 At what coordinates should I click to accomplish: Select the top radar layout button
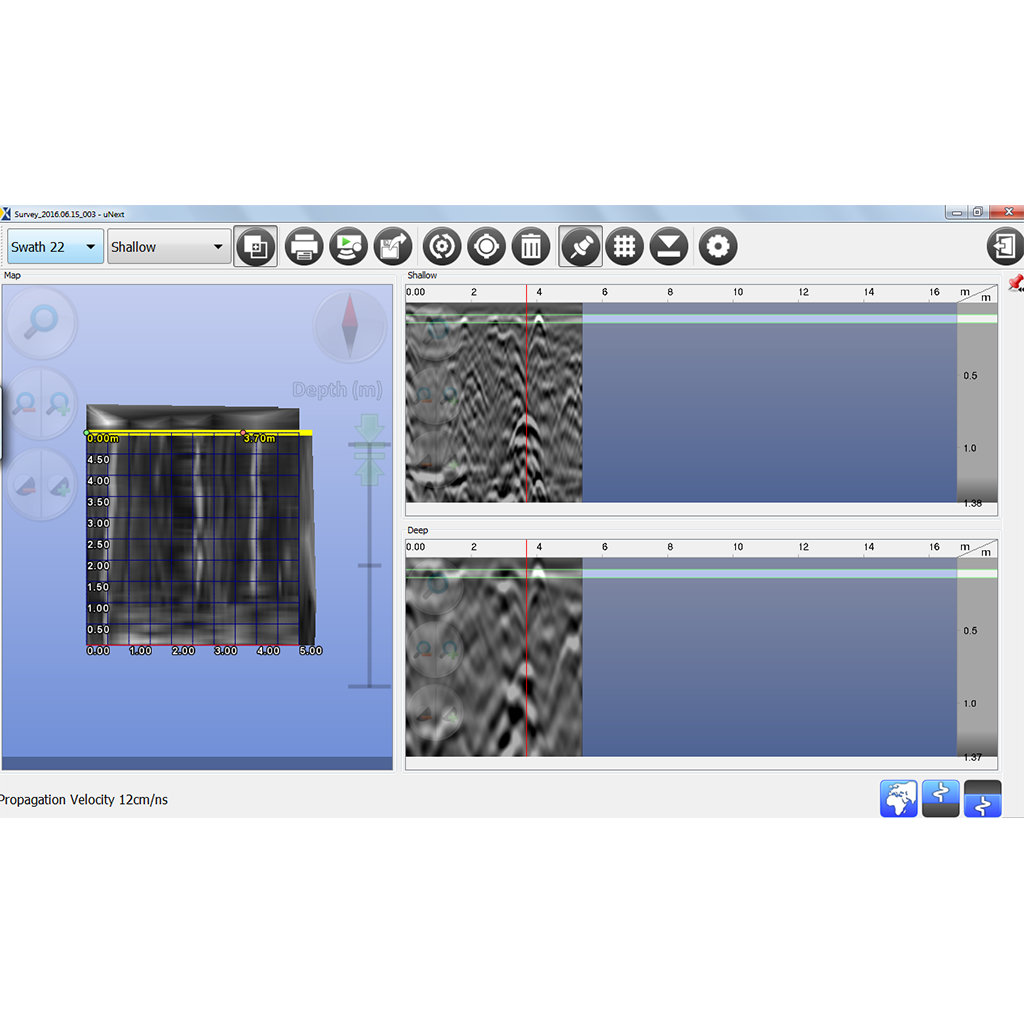pyautogui.click(x=940, y=798)
